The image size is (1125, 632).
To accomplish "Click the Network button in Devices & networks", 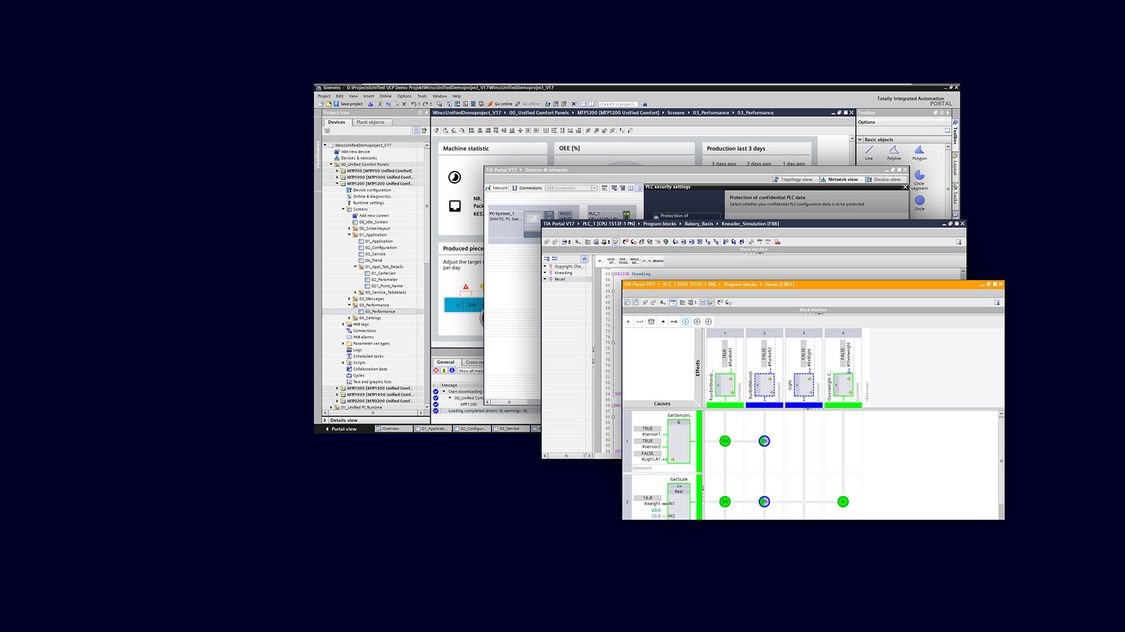I will coord(497,188).
